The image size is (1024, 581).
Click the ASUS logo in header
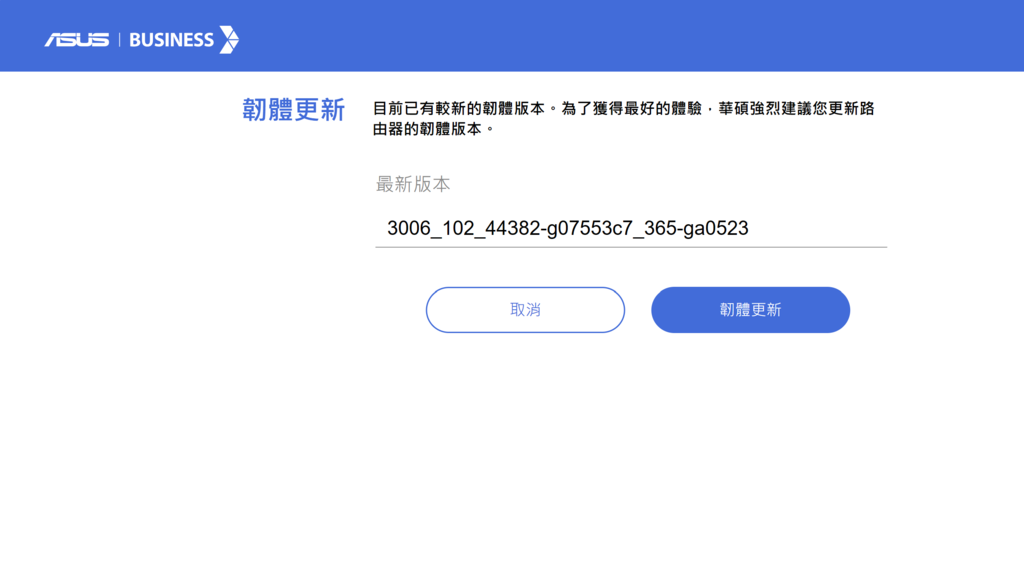76,40
